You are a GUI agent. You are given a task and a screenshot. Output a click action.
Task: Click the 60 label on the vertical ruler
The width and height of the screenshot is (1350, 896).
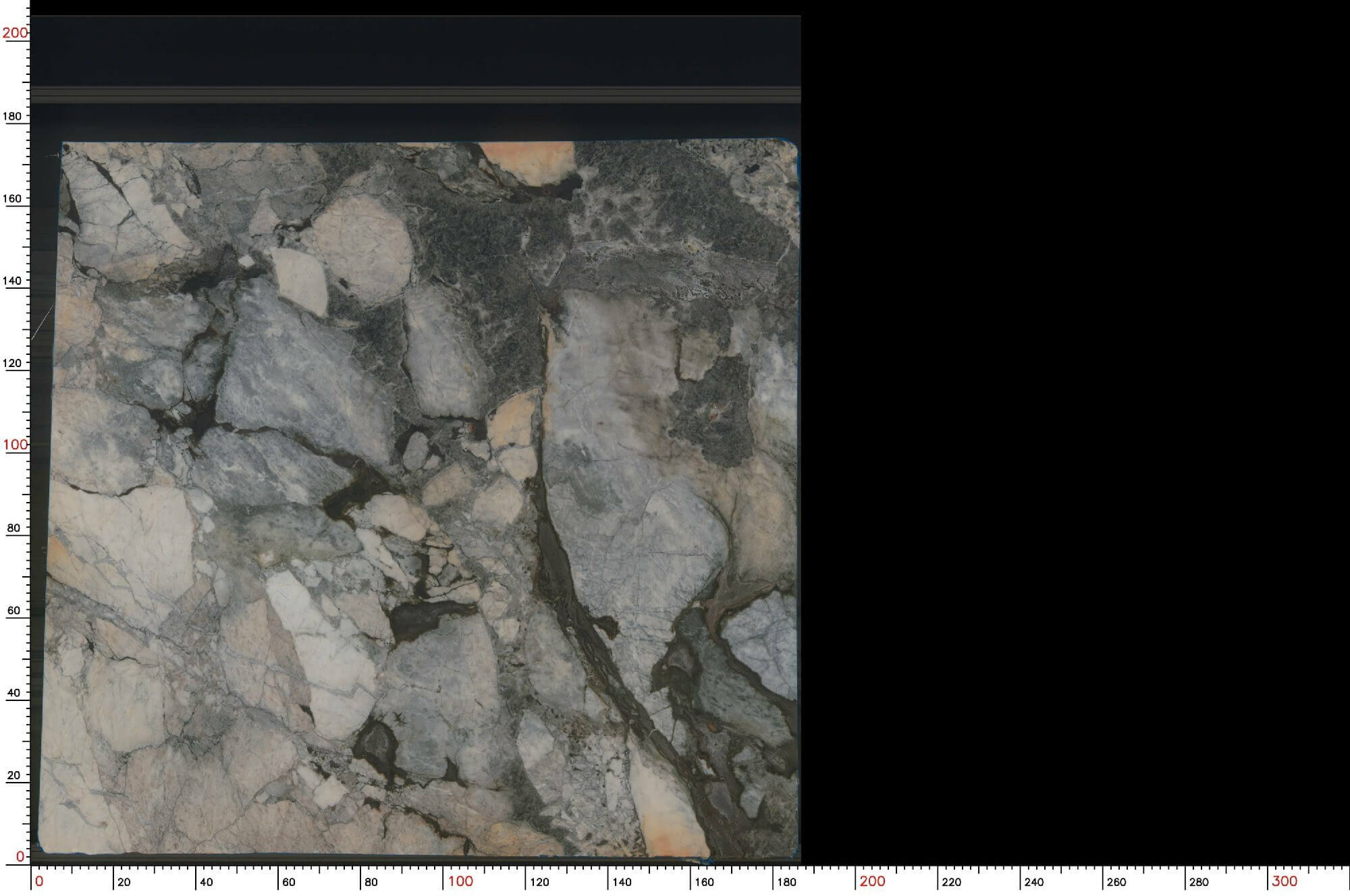tap(13, 611)
